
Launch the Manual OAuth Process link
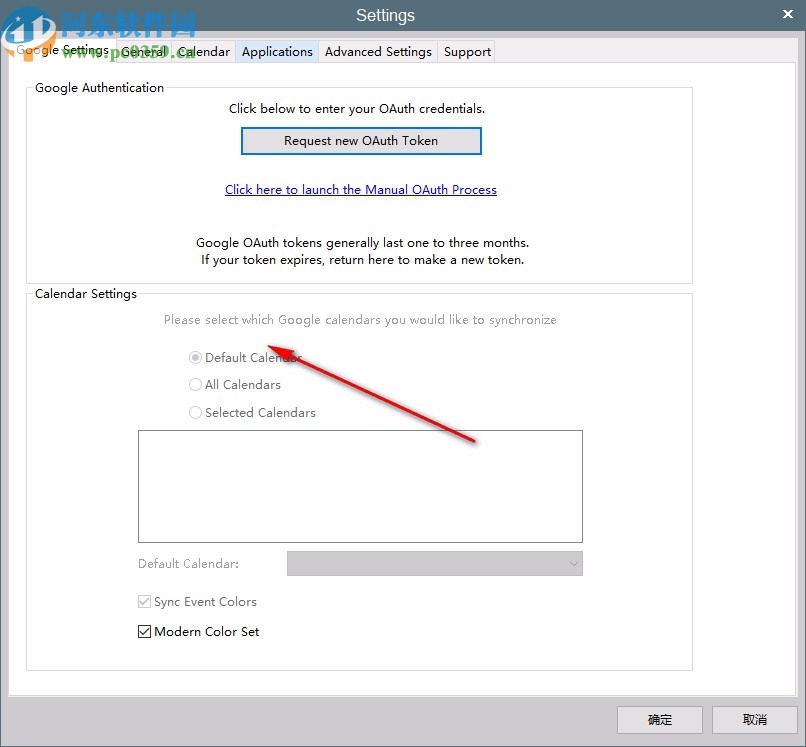pyautogui.click(x=361, y=190)
